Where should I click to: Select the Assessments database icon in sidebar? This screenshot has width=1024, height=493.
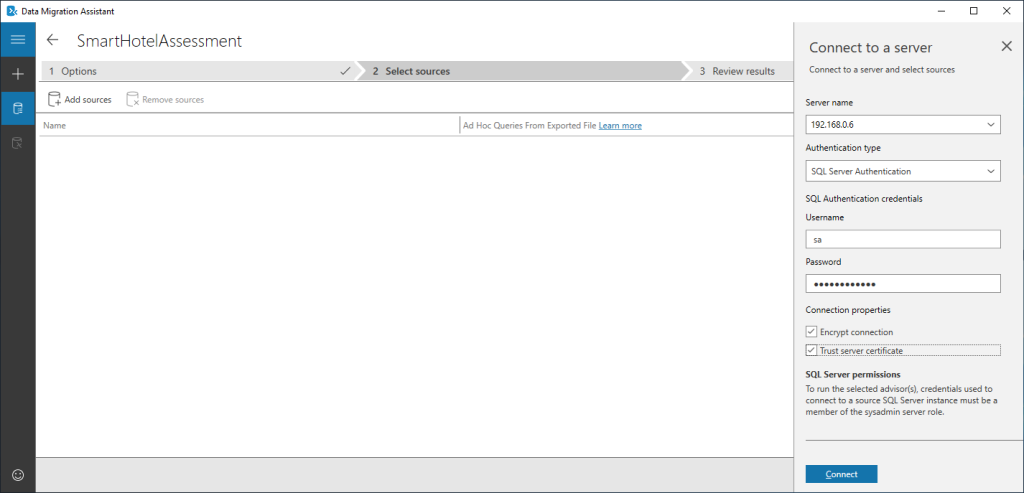18,108
